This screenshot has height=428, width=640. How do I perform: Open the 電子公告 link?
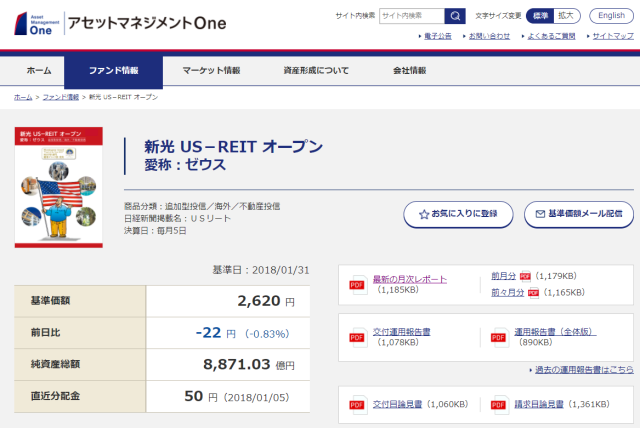438,36
